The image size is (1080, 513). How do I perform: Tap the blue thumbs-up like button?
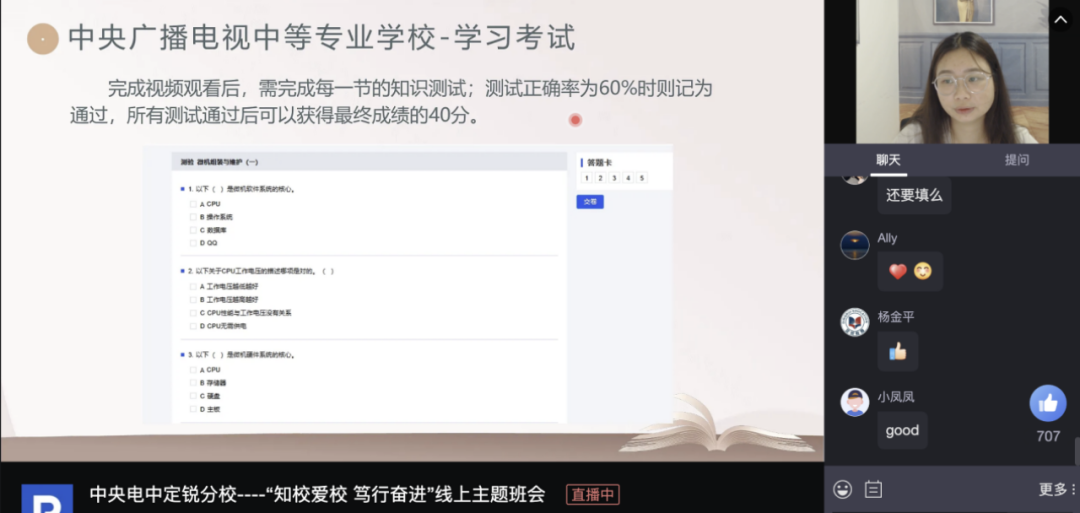(1048, 404)
